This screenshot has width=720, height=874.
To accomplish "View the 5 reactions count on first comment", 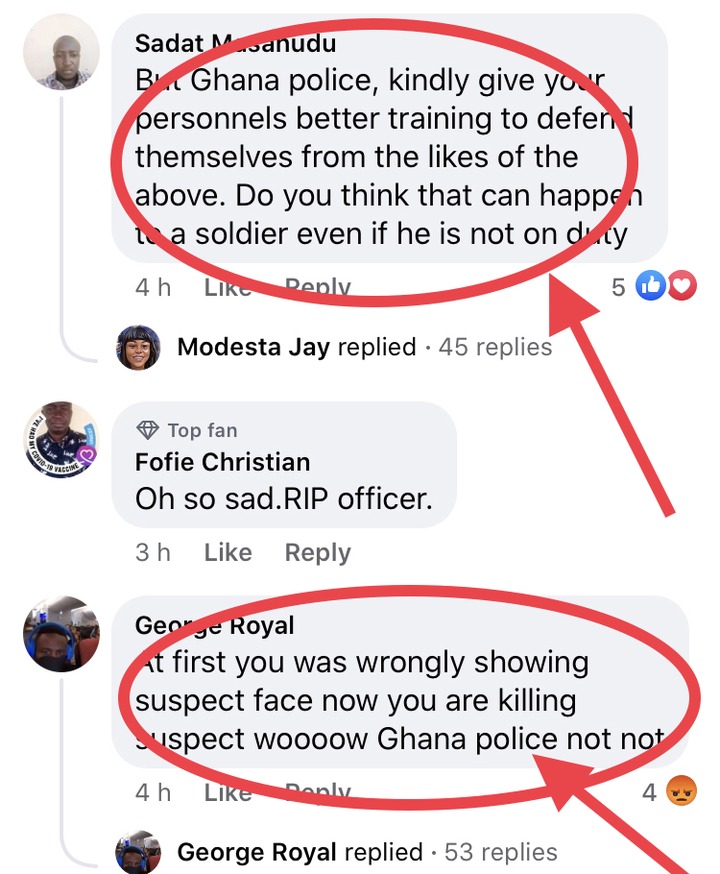I will tap(618, 287).
